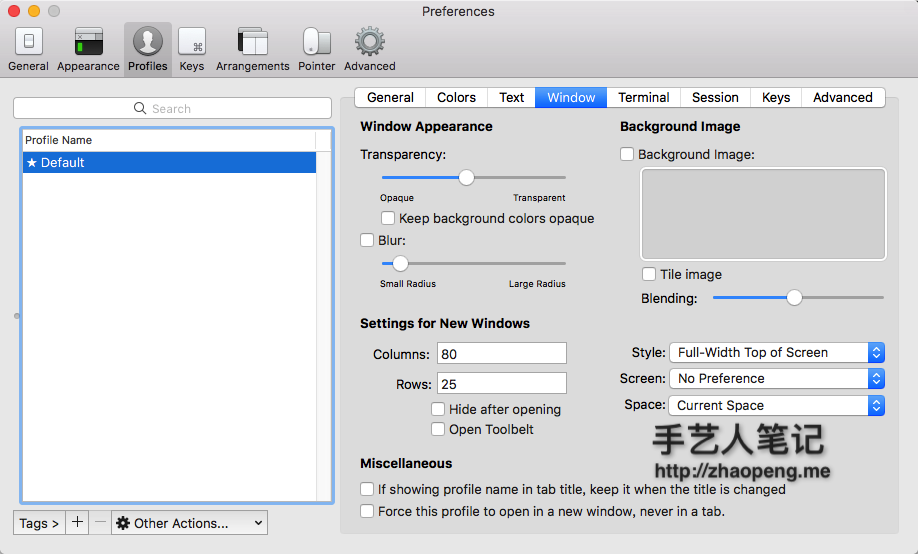Switch to the Terminal tab

[643, 97]
